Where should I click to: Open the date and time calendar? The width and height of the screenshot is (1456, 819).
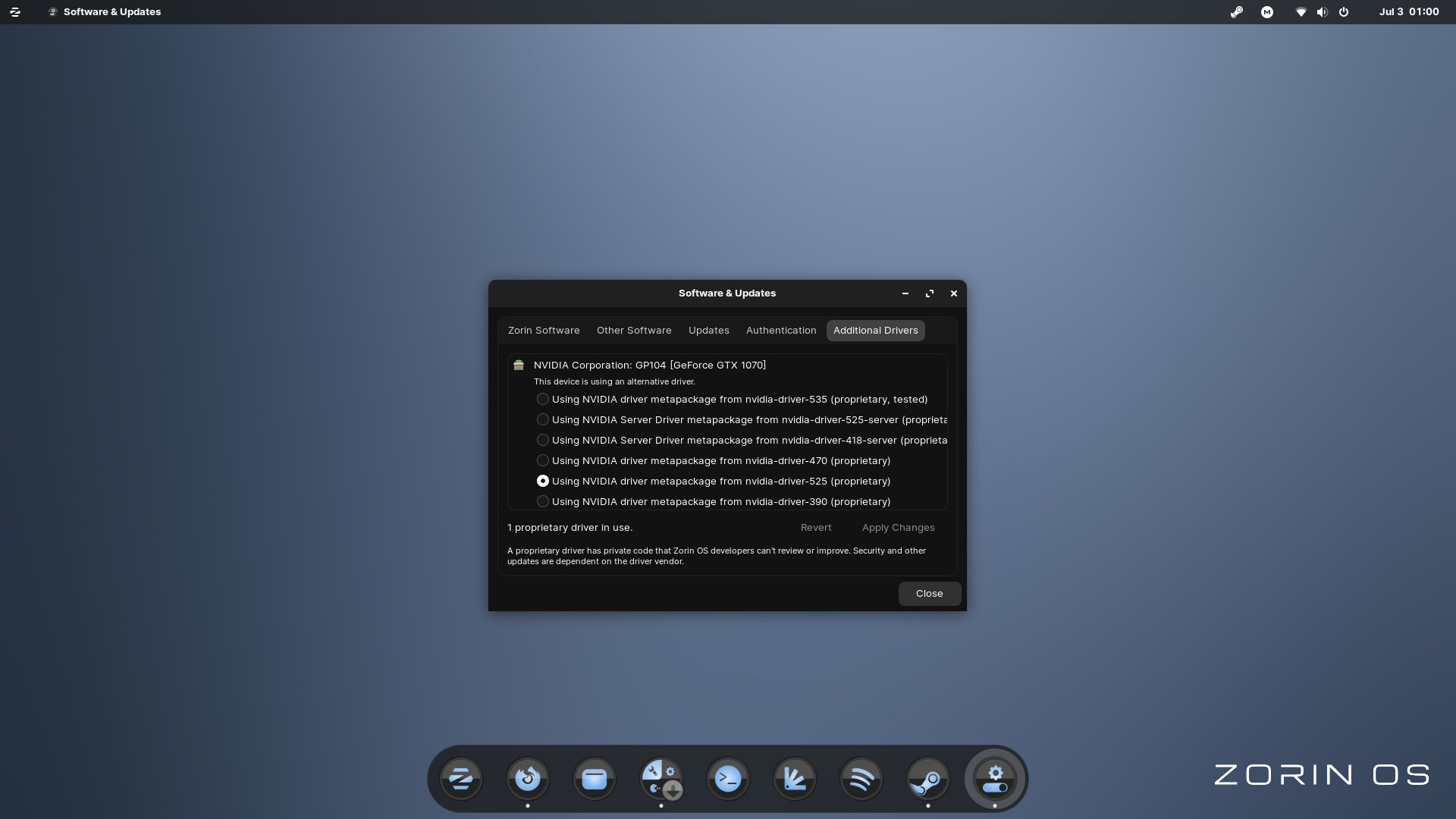[1408, 12]
